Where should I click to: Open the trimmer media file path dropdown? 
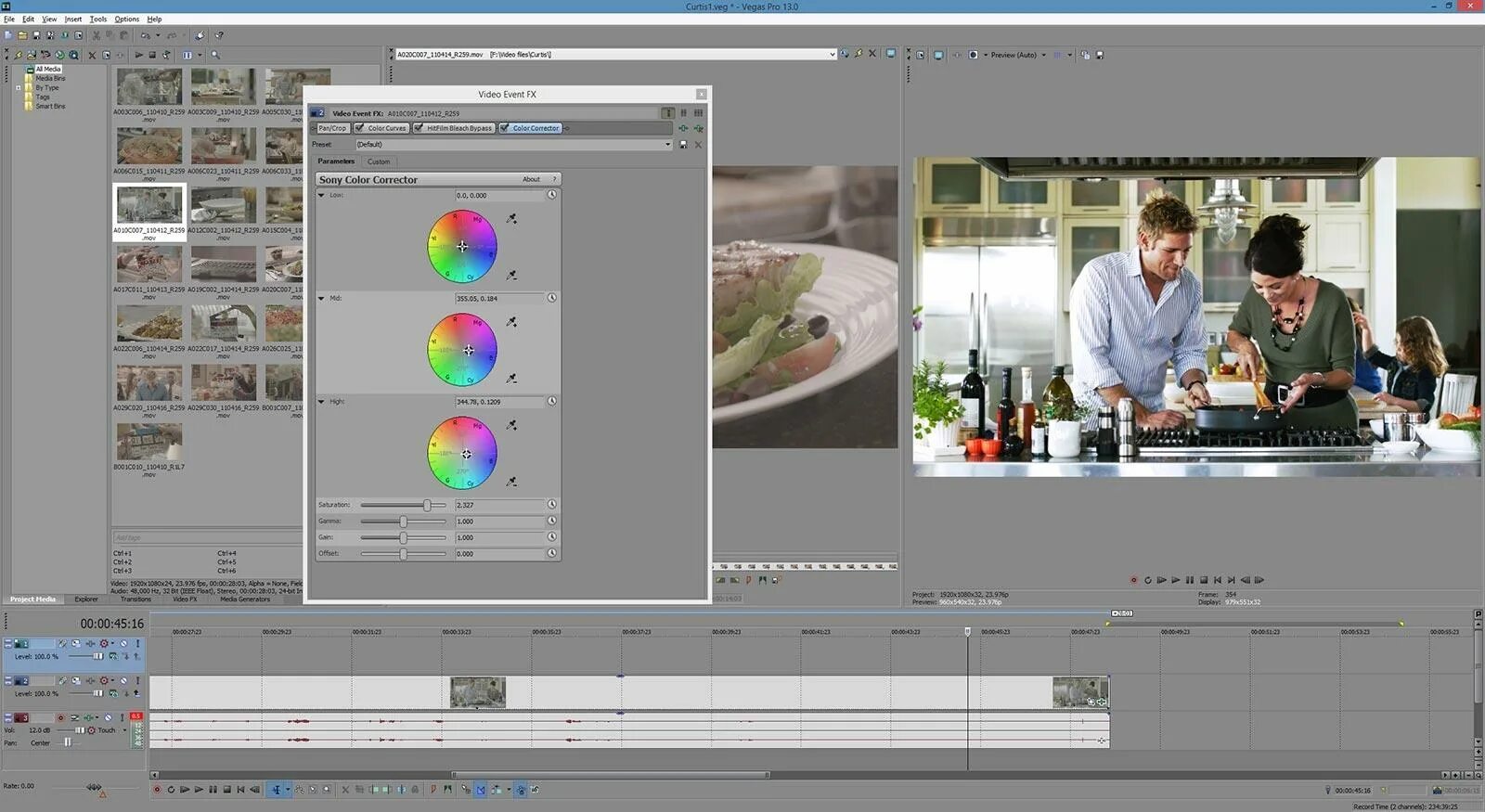coord(832,54)
